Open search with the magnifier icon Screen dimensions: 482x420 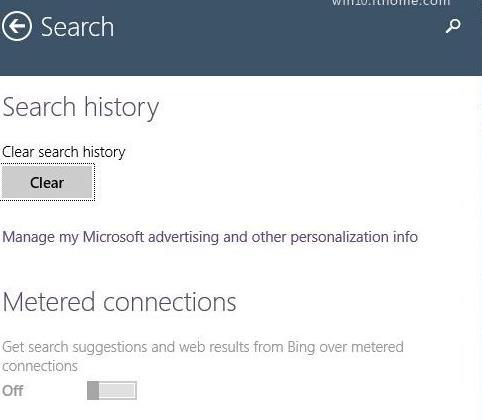click(x=453, y=26)
